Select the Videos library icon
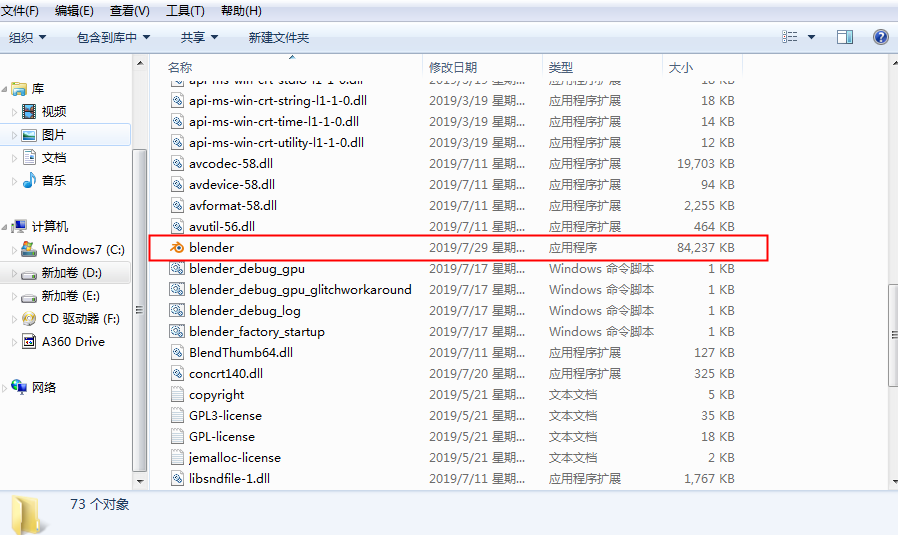898x535 pixels. click(x=29, y=111)
